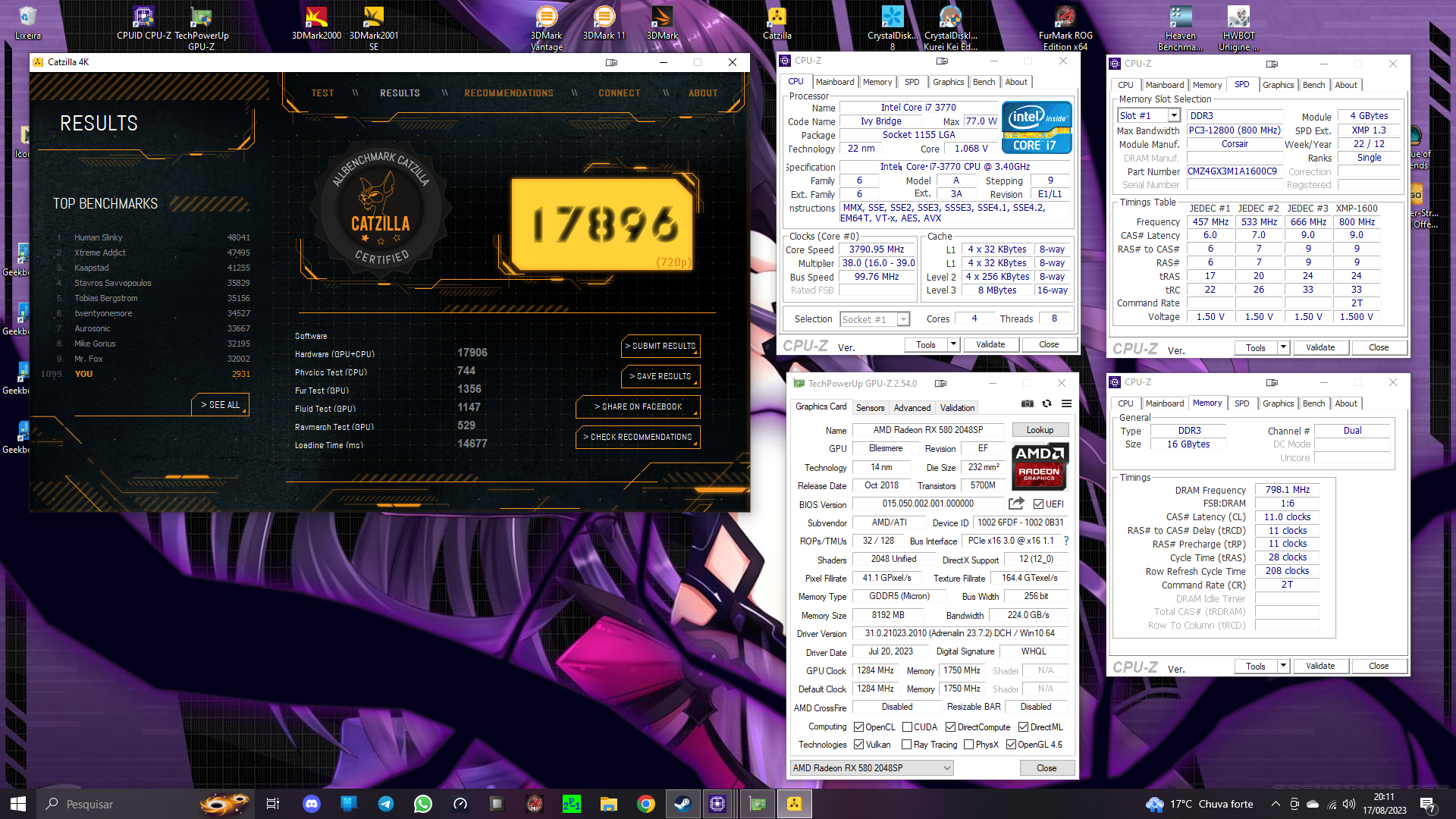Screen dimensions: 1456x819
Task: Click SEE ALL under top benchmarks
Action: pos(220,405)
